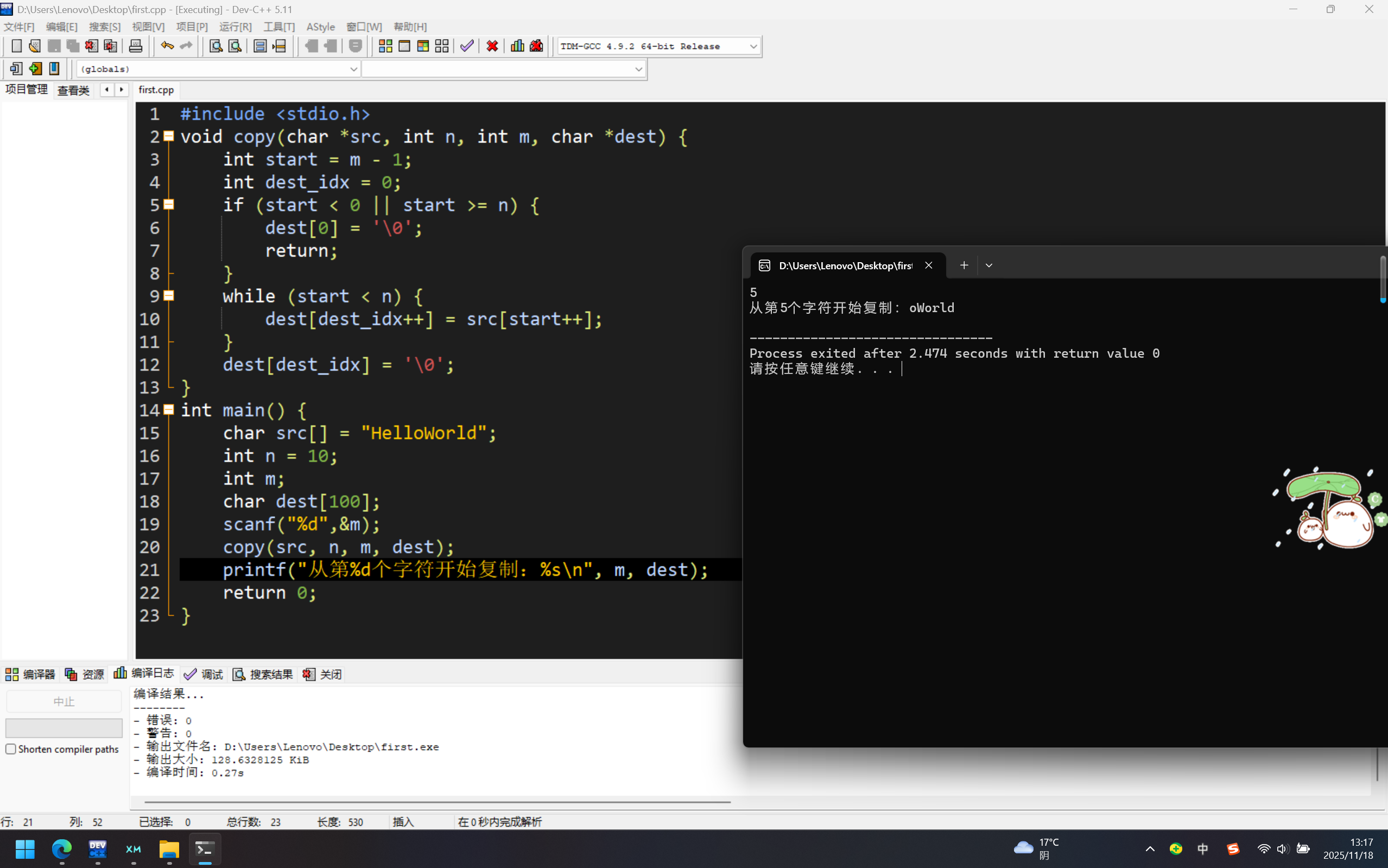Click the new console tab plus button
Image resolution: width=1388 pixels, height=868 pixels.
coord(964,265)
